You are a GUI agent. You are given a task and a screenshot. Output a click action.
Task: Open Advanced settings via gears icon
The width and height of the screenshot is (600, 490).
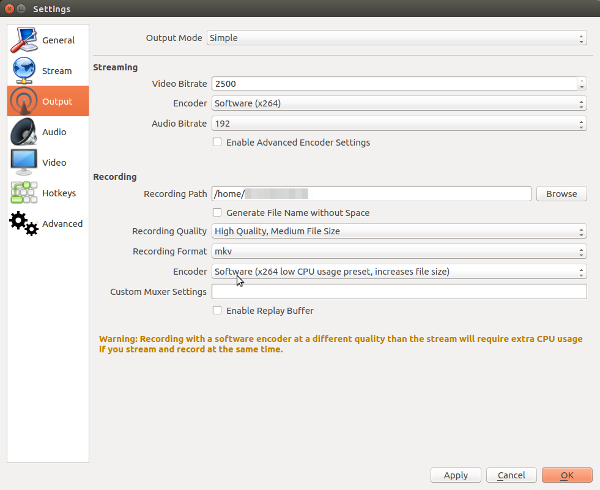click(x=25, y=223)
